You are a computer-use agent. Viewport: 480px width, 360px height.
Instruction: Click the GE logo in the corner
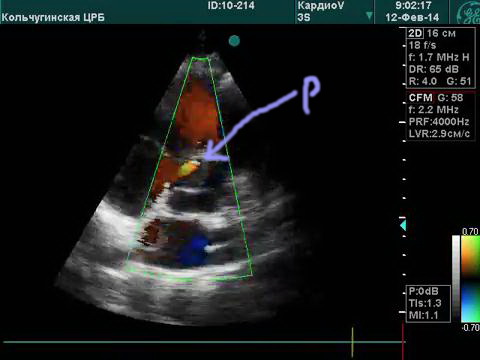tap(468, 13)
